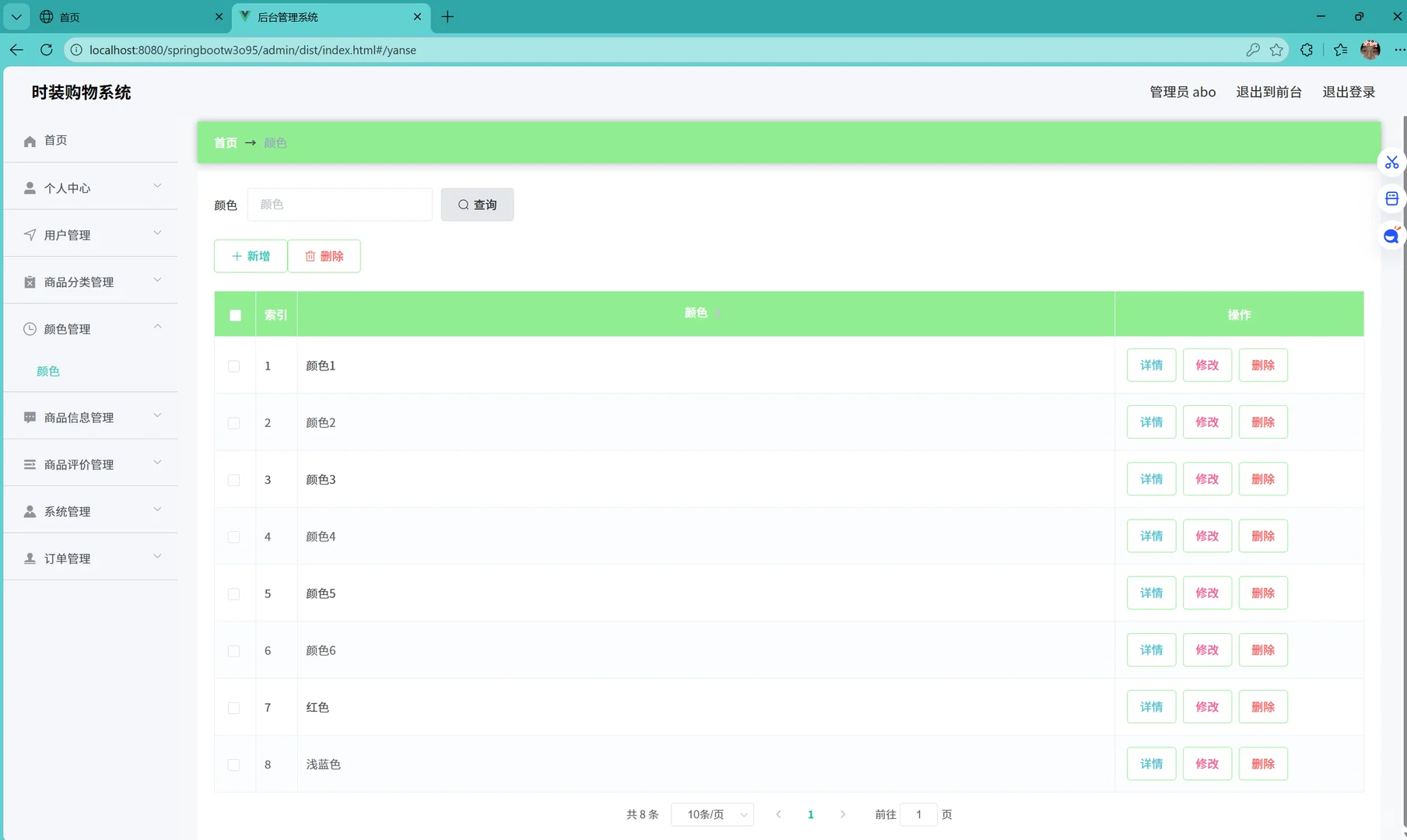Open browser extensions puzzle icon
This screenshot has height=840, width=1407.
[1307, 50]
